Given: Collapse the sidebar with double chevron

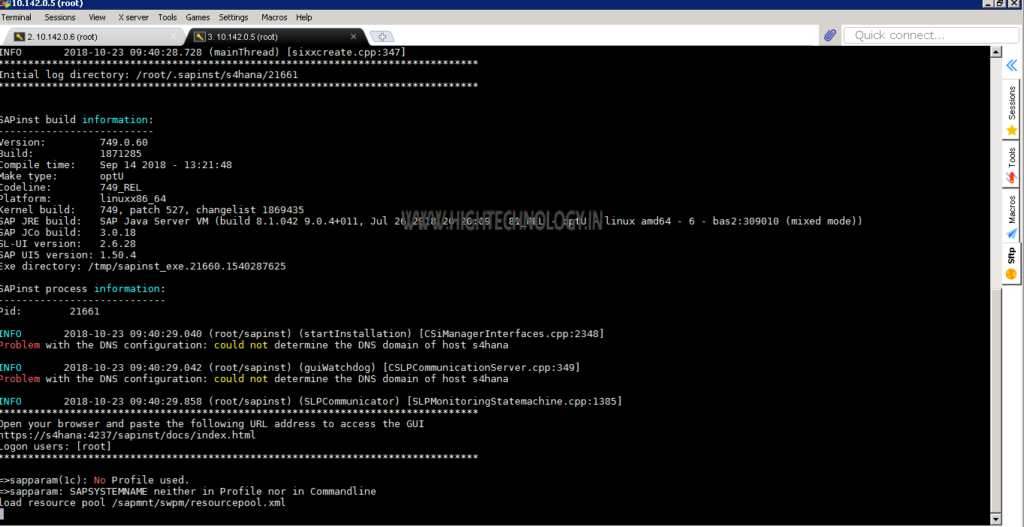Looking at the screenshot, I should tap(1012, 65).
